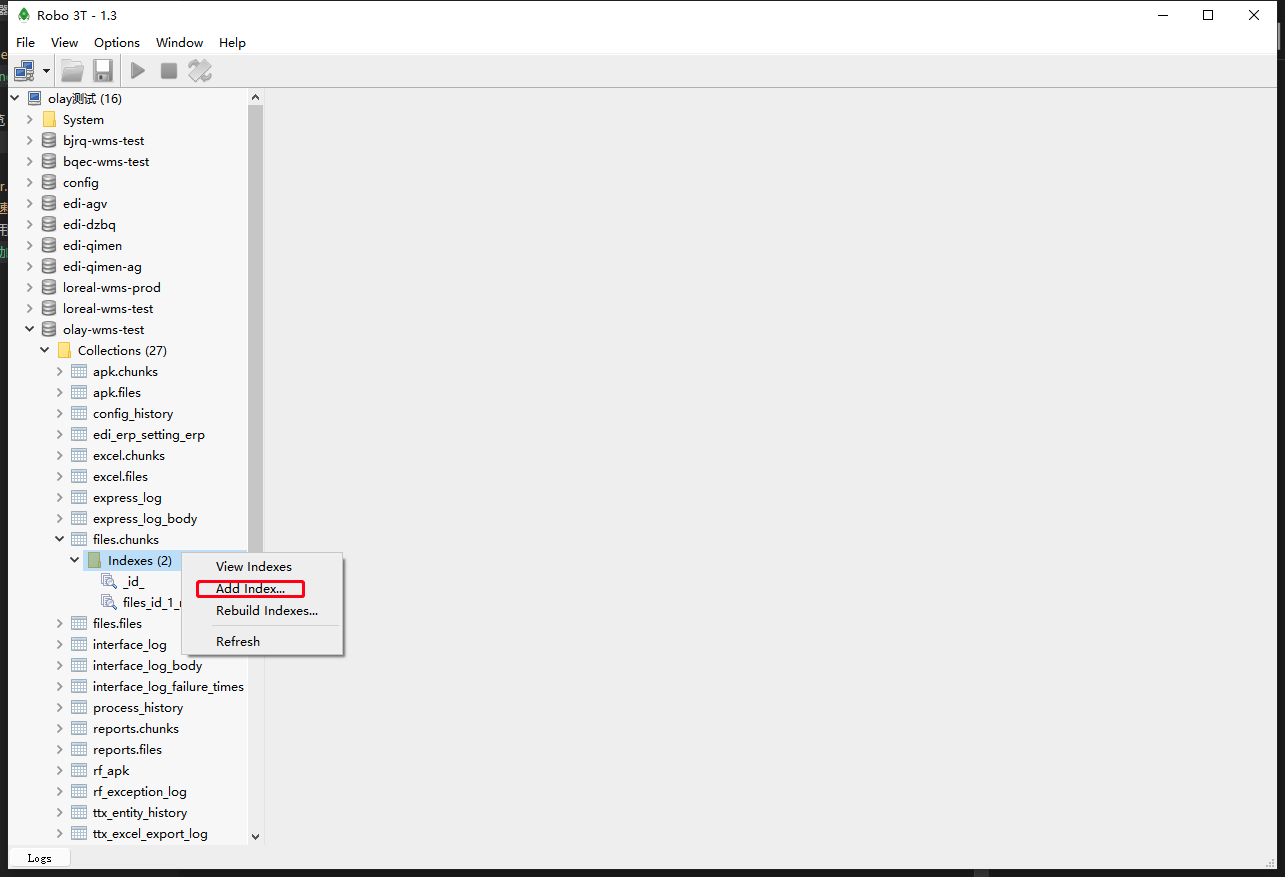Expand the System folder node

[30, 120]
